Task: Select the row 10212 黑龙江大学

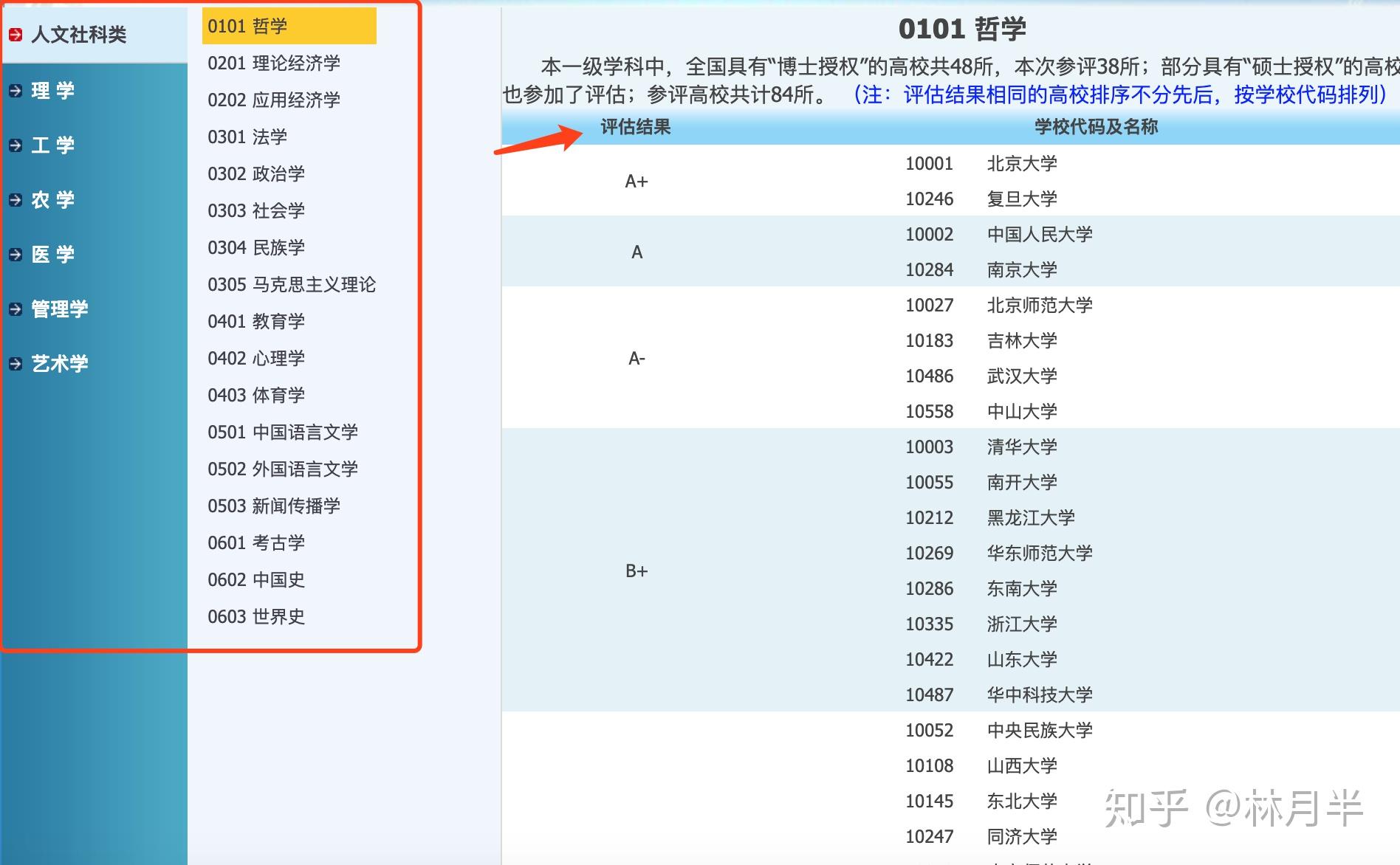Action: click(990, 517)
